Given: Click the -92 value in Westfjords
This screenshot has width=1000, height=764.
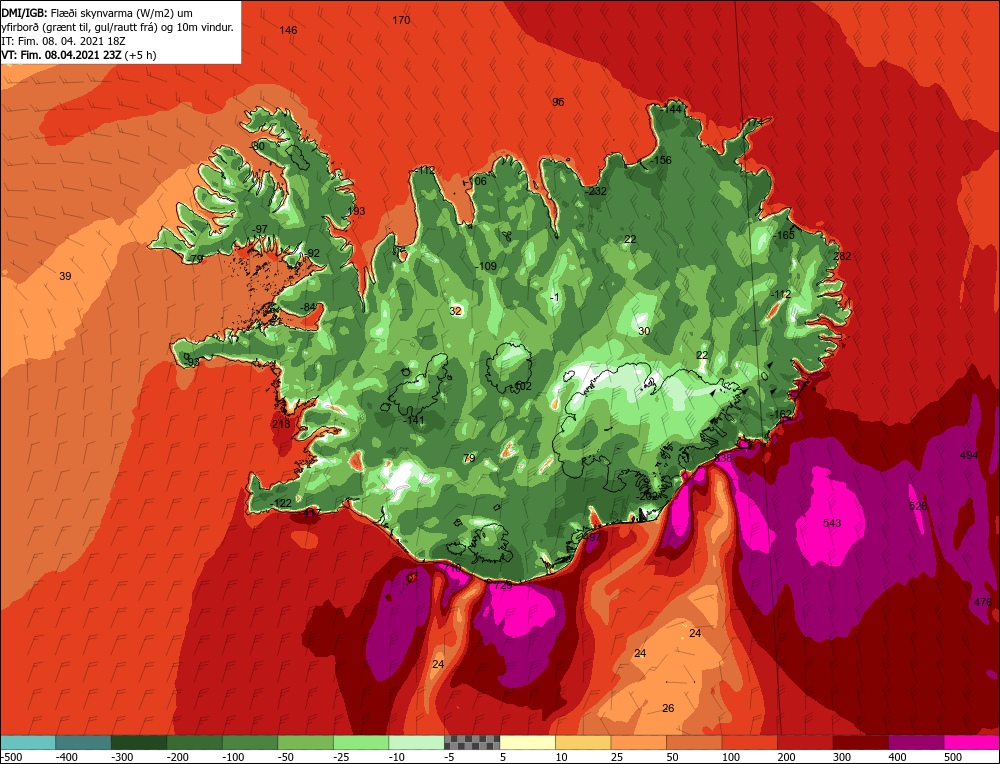Looking at the screenshot, I should pos(312,254).
